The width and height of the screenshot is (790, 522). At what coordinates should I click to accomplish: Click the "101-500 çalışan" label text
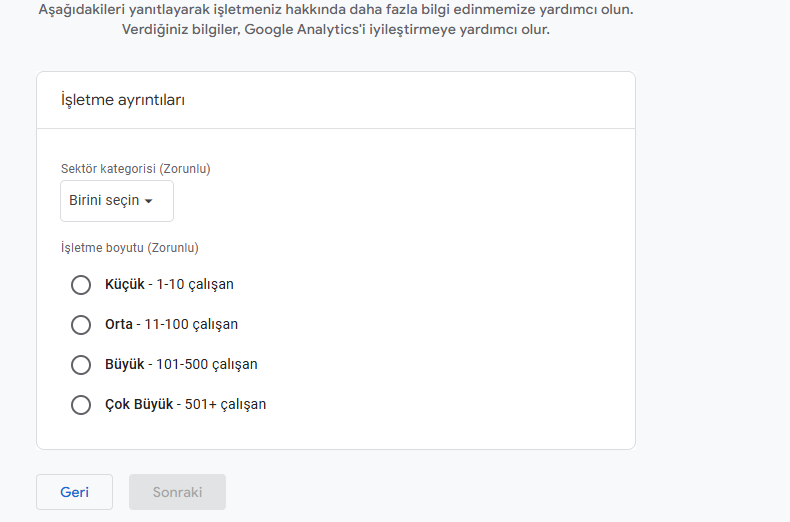[x=206, y=365]
